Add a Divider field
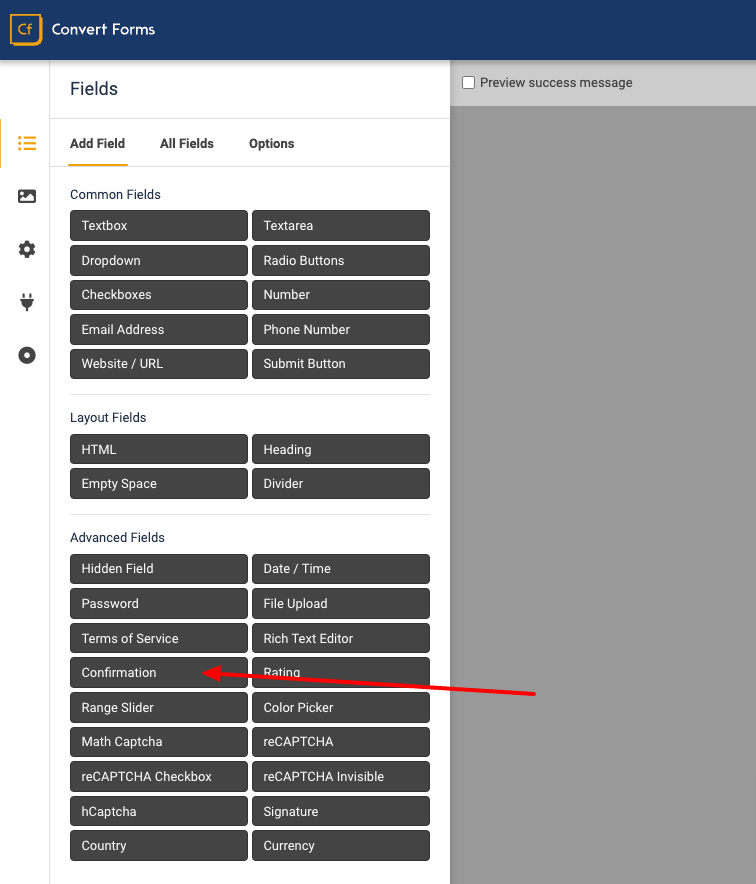 point(341,484)
